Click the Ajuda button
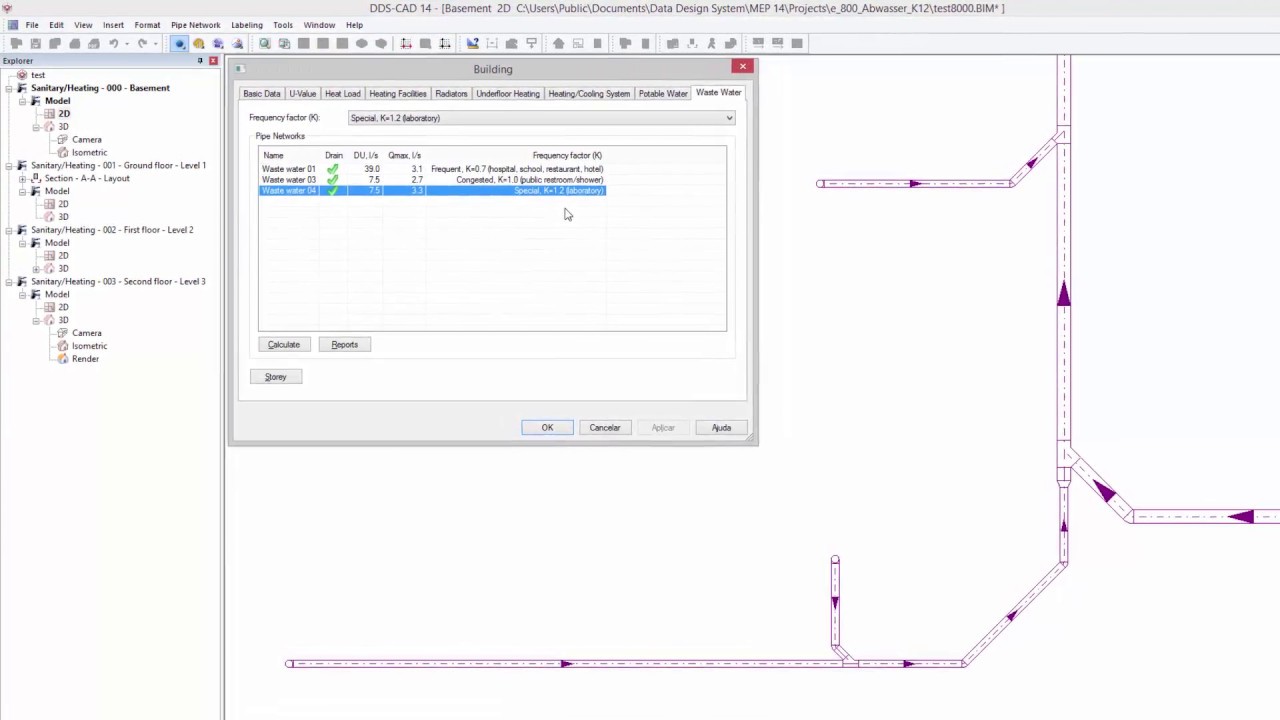The image size is (1280, 720). pos(721,428)
